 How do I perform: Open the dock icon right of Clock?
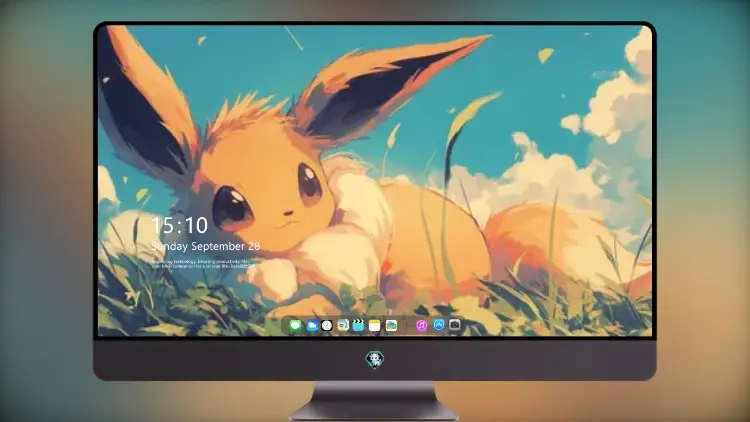point(342,326)
